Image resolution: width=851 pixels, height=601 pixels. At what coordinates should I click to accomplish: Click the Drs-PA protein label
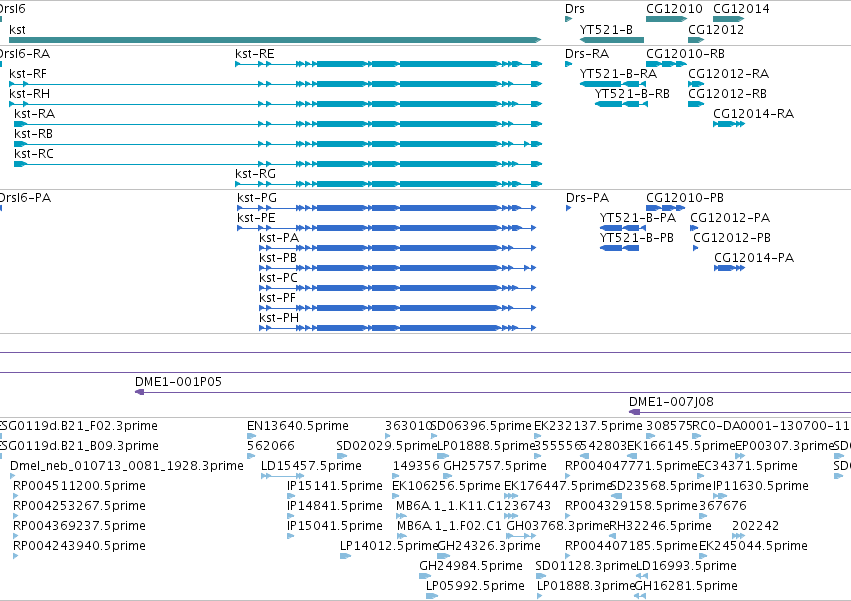tap(587, 198)
